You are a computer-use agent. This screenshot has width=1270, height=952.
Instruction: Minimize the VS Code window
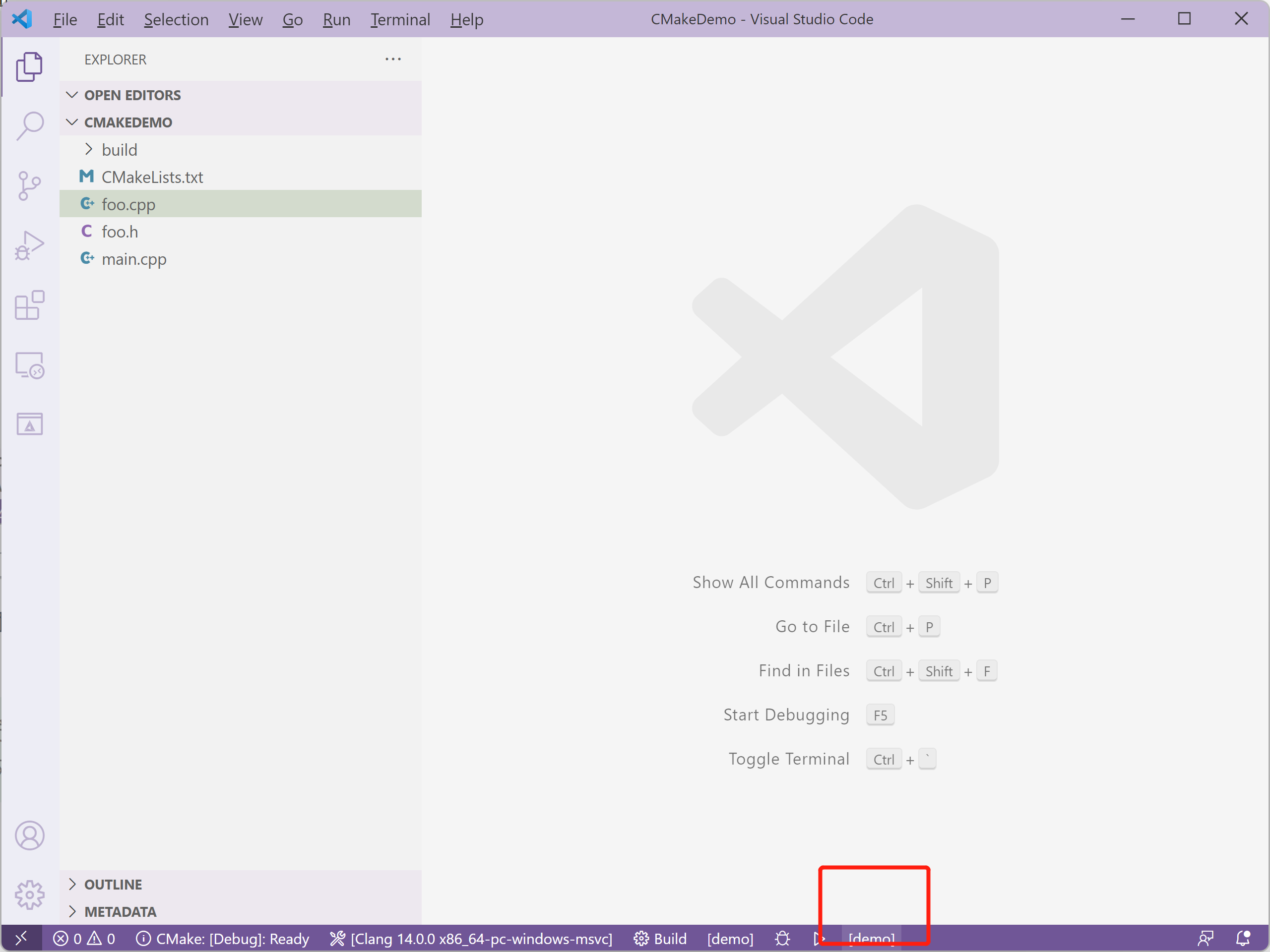[x=1128, y=19]
